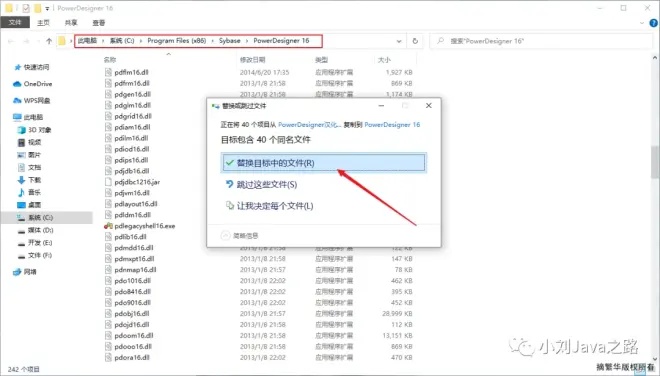
Task: Sort by the 名称 column header
Action: click(x=110, y=60)
